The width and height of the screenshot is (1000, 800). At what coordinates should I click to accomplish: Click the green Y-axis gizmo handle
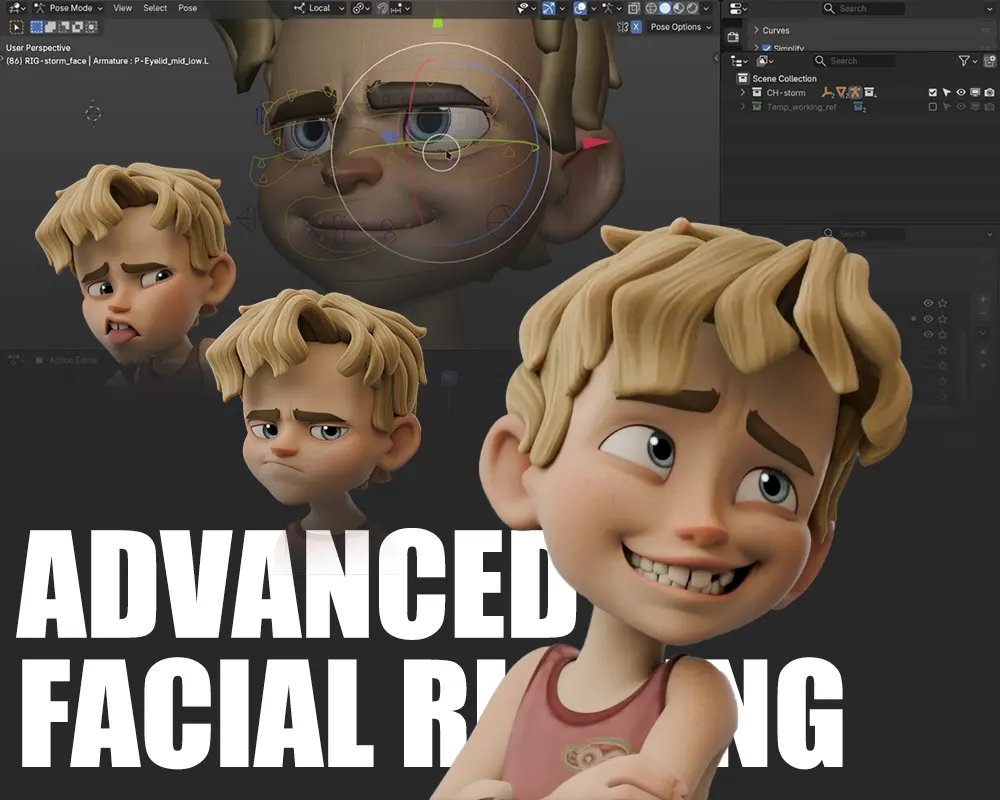[x=438, y=22]
